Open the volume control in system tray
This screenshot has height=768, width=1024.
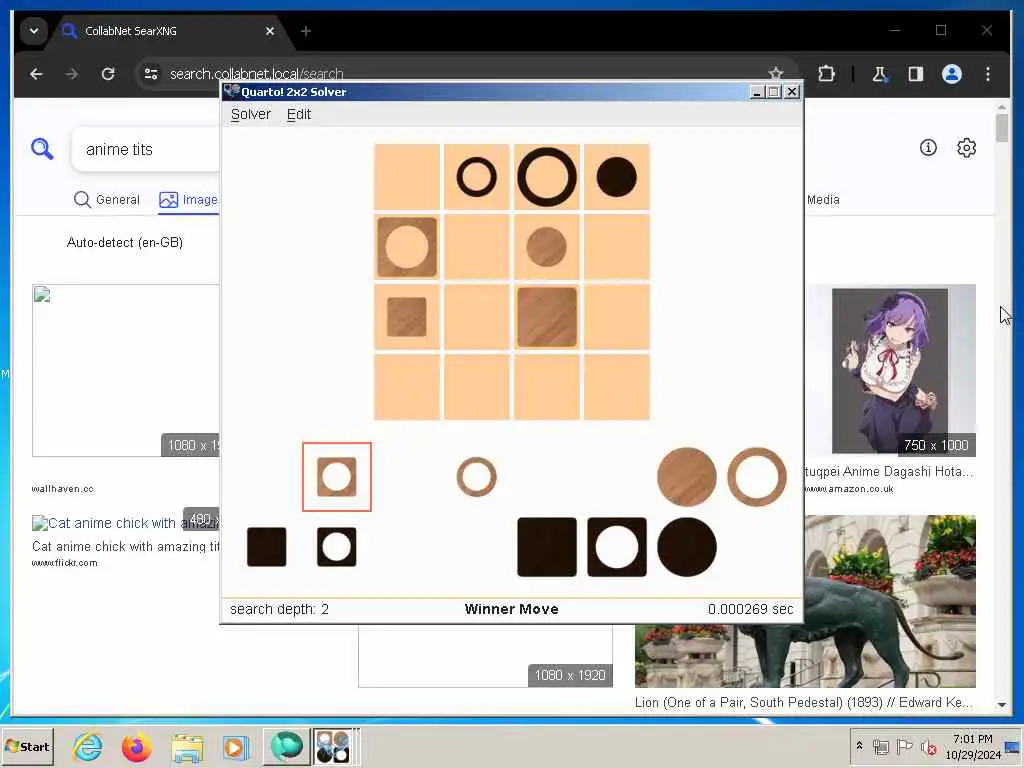(928, 746)
